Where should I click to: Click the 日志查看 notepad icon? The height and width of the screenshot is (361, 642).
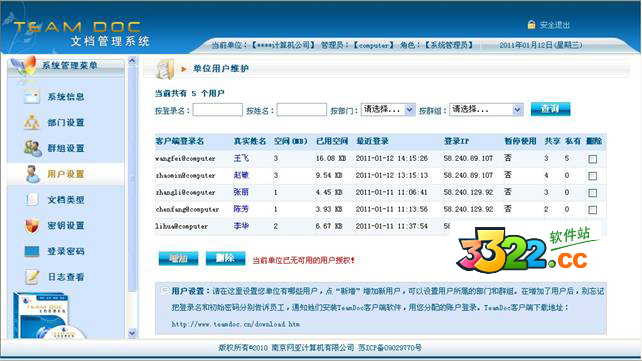click(32, 277)
